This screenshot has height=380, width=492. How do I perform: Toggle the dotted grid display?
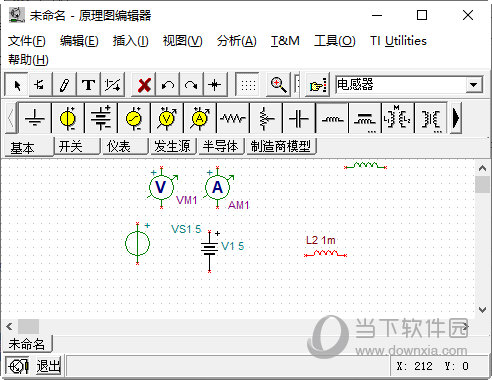point(247,85)
